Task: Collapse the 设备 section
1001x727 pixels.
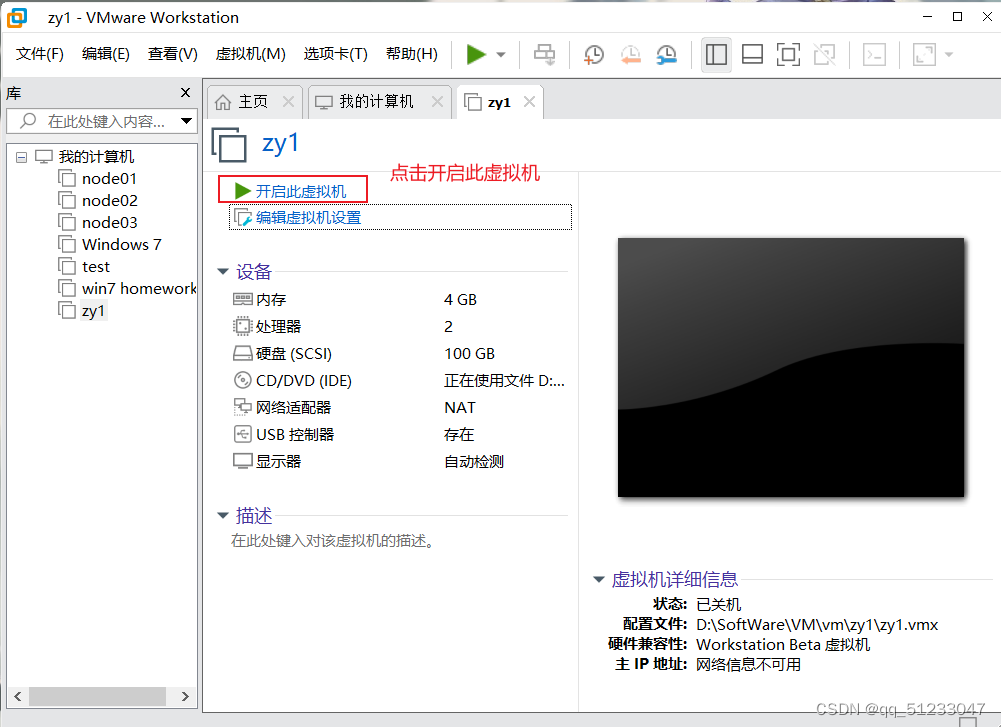Action: [223, 272]
